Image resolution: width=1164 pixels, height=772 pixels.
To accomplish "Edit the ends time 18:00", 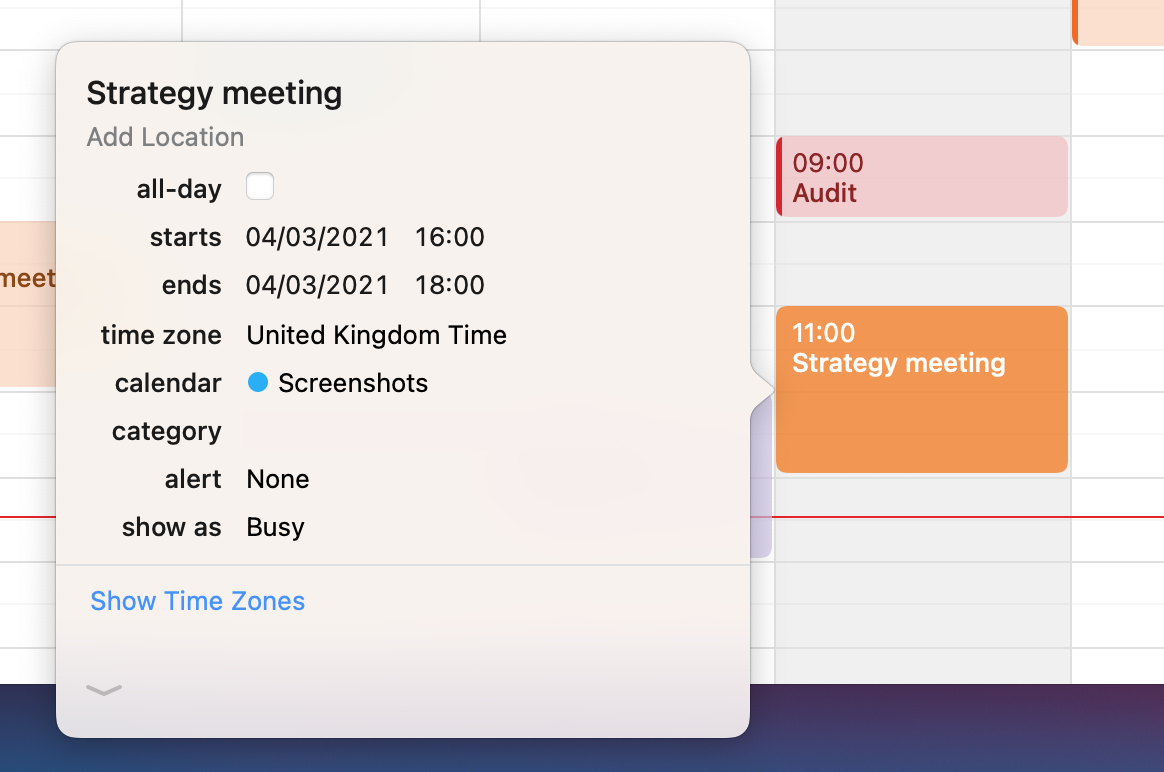I will pos(449,285).
